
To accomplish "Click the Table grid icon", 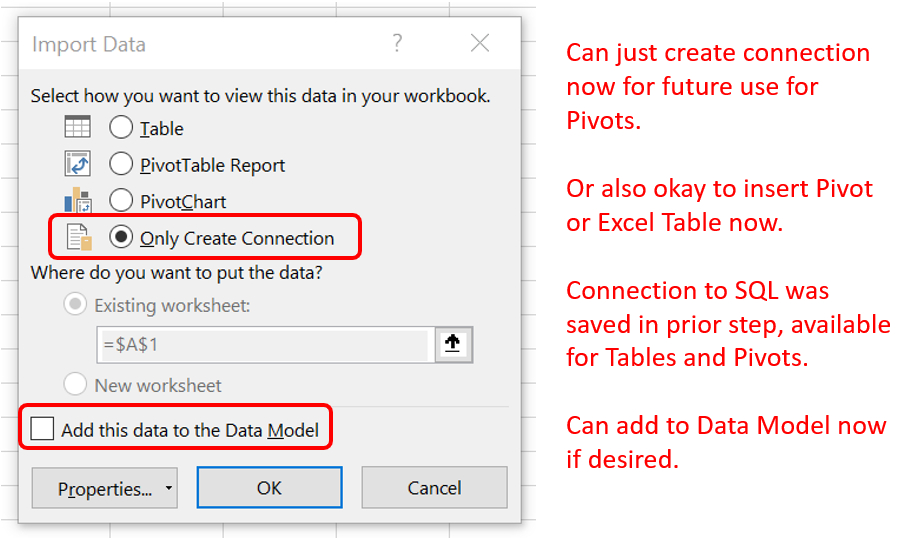I will (x=77, y=127).
